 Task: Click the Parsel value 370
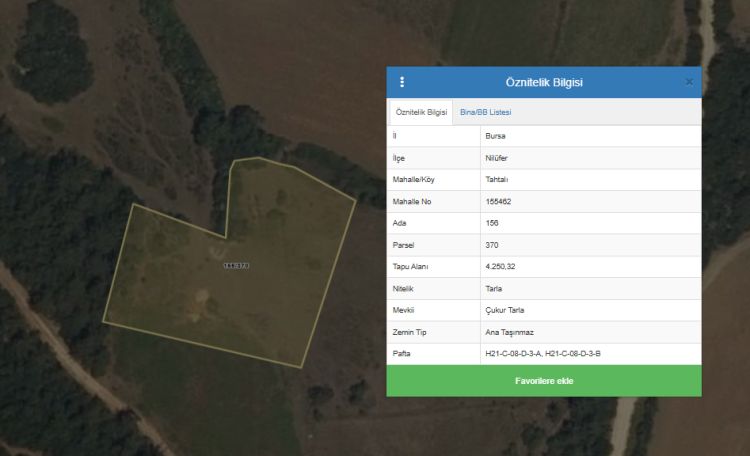(x=492, y=245)
